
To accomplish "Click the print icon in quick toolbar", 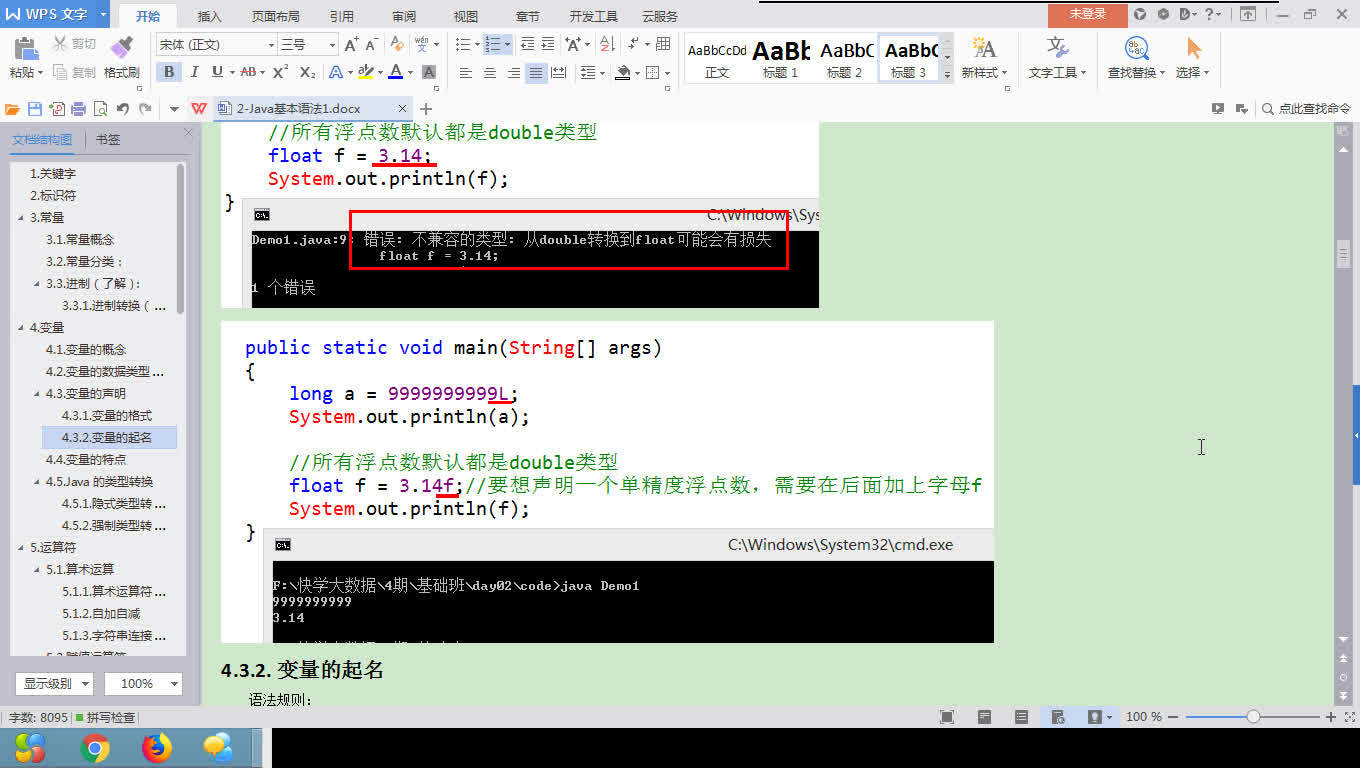I will [79, 109].
